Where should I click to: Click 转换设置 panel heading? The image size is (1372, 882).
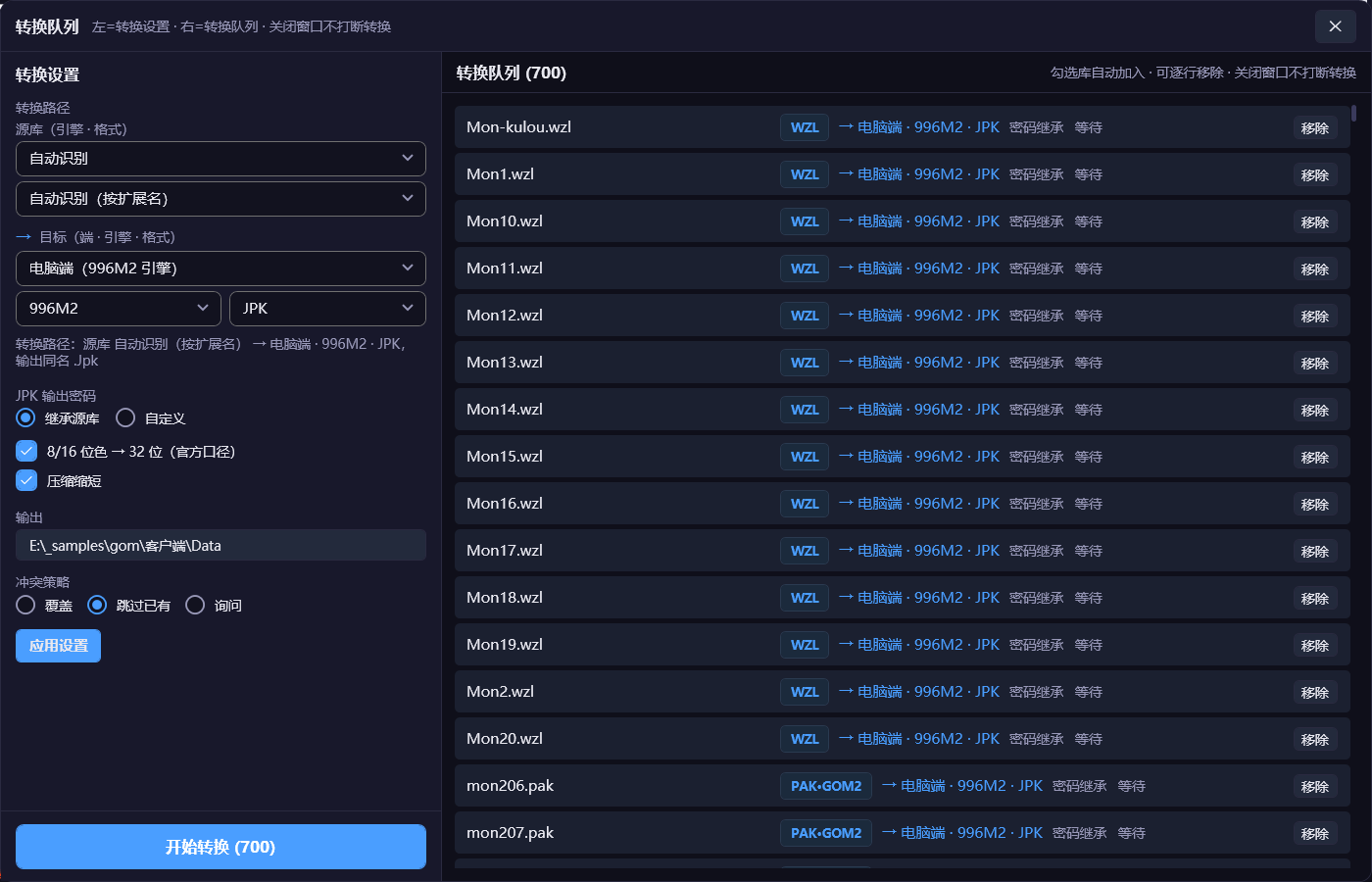pyautogui.click(x=47, y=74)
